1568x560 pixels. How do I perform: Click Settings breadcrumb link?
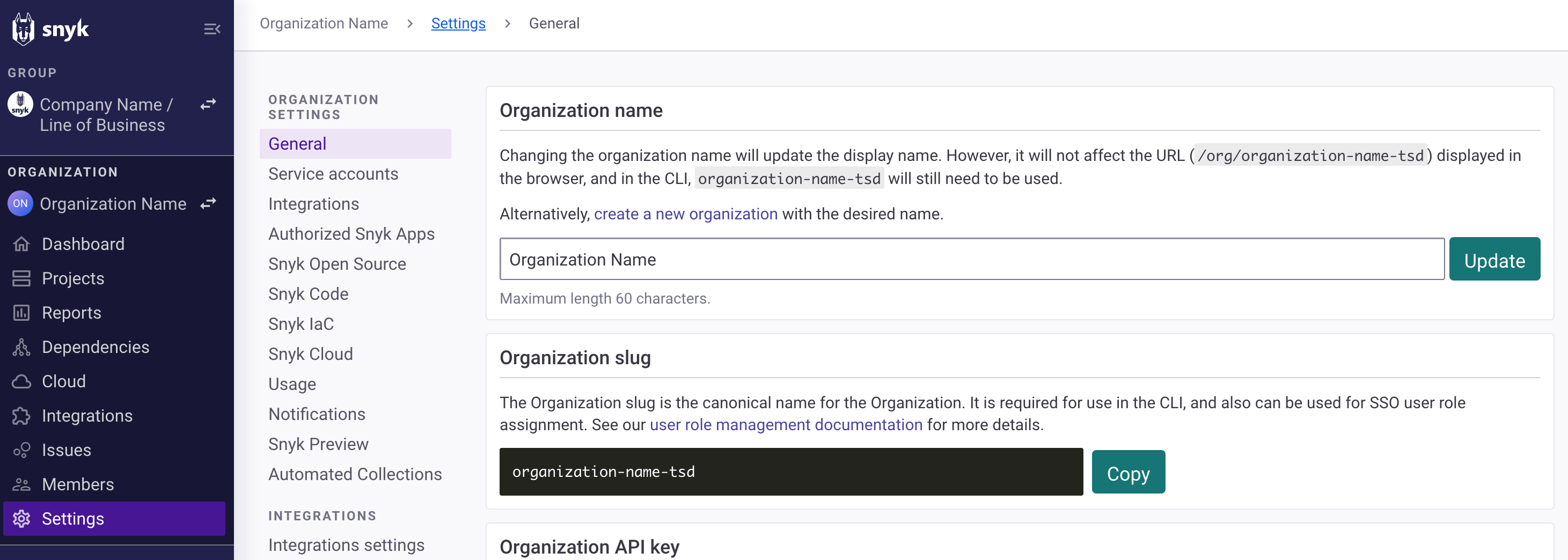(458, 23)
